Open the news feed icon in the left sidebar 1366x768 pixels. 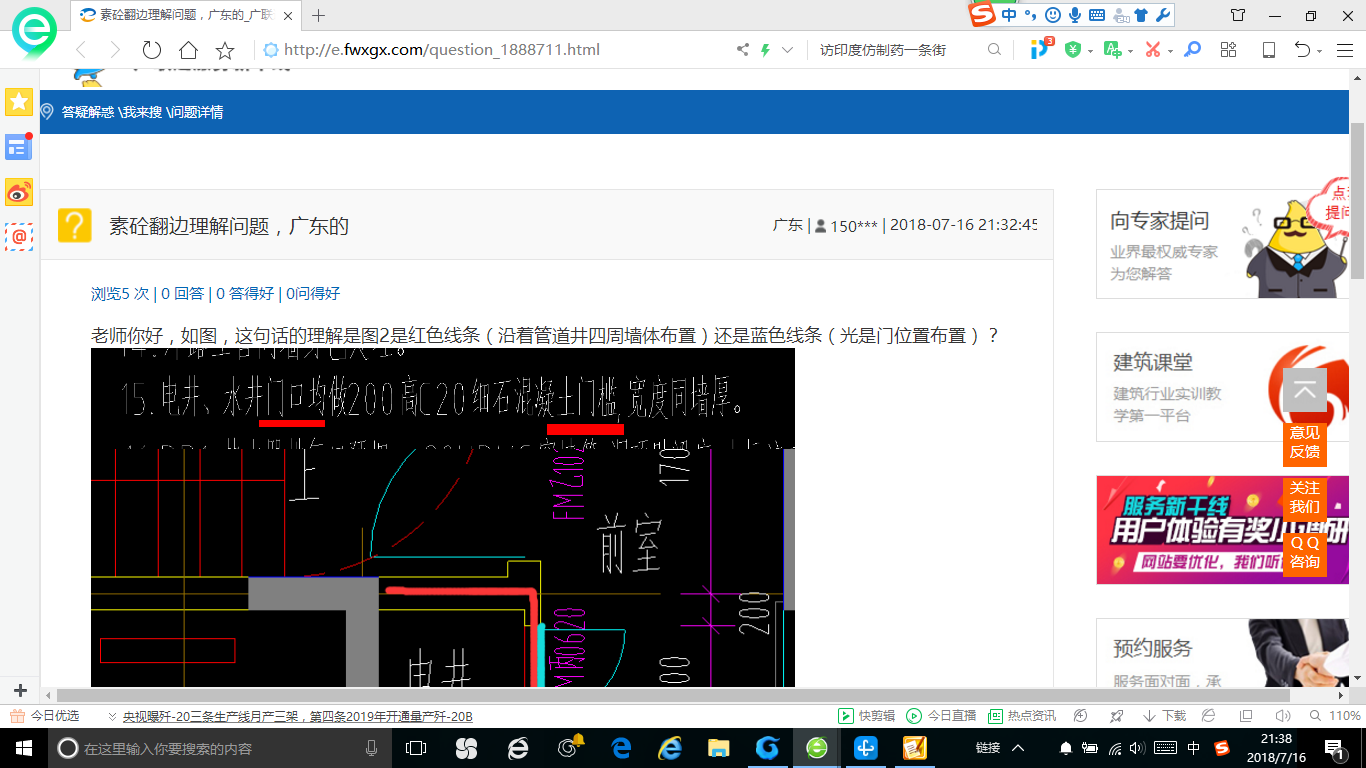click(19, 148)
